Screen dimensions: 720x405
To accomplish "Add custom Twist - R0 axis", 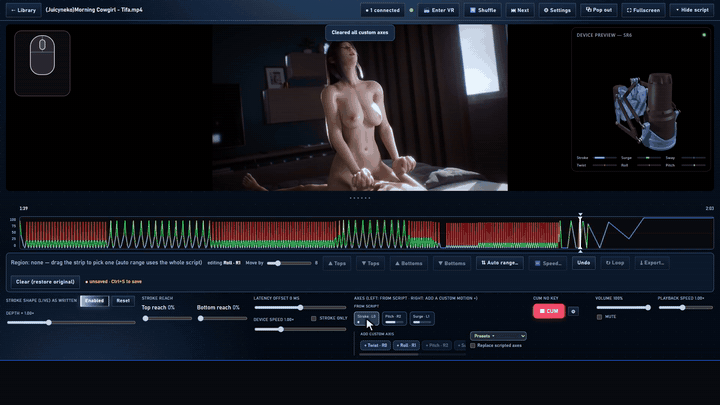I will click(376, 345).
